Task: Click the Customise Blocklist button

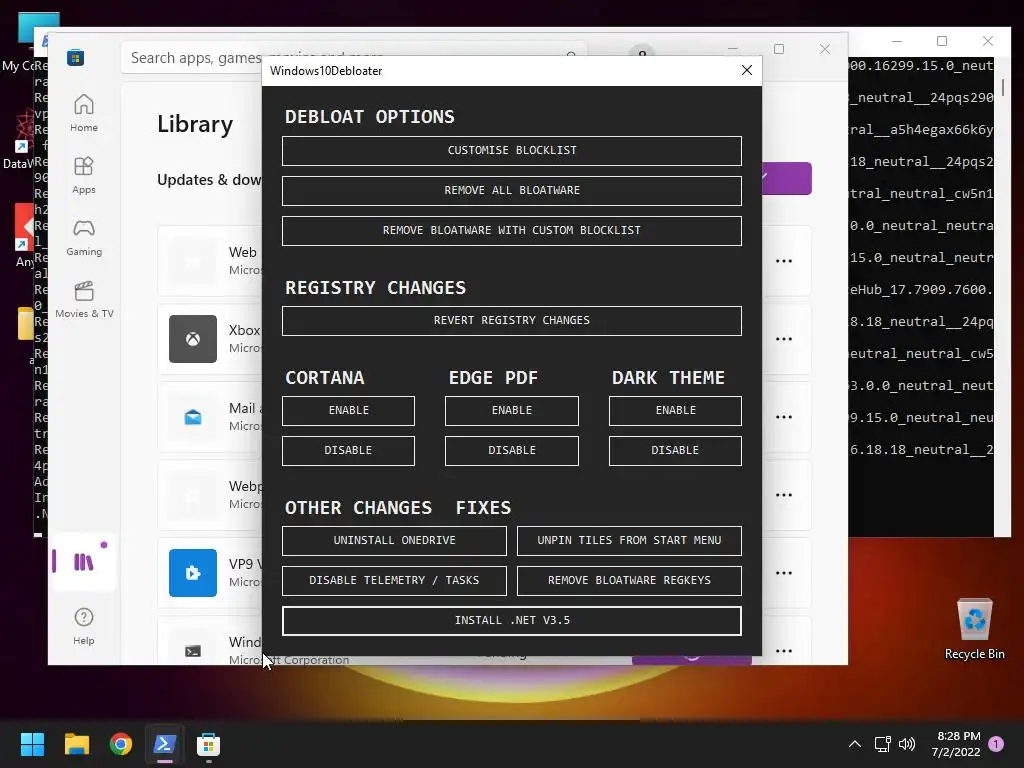Action: coord(511,150)
